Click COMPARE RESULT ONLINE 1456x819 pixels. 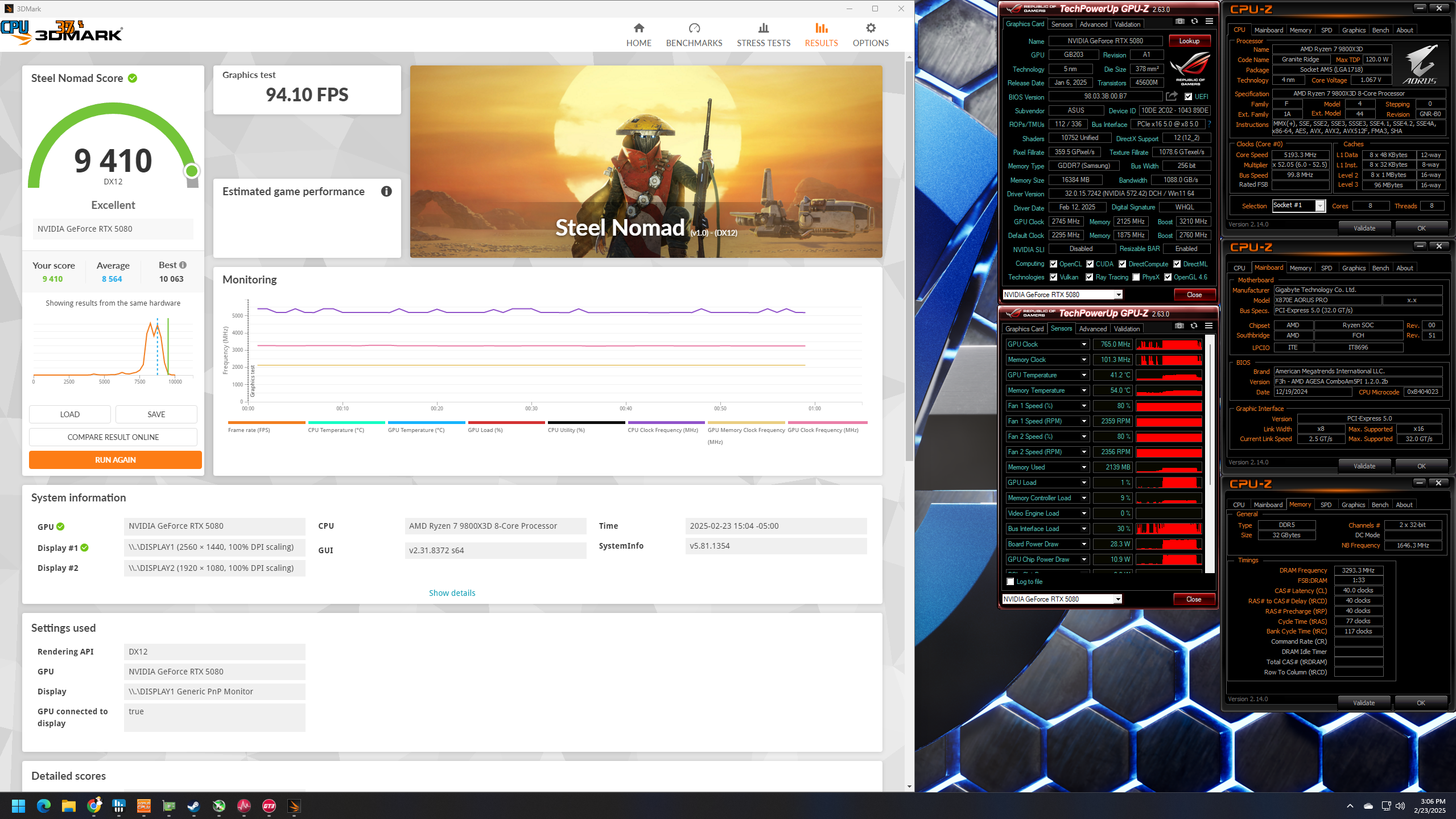coord(113,437)
